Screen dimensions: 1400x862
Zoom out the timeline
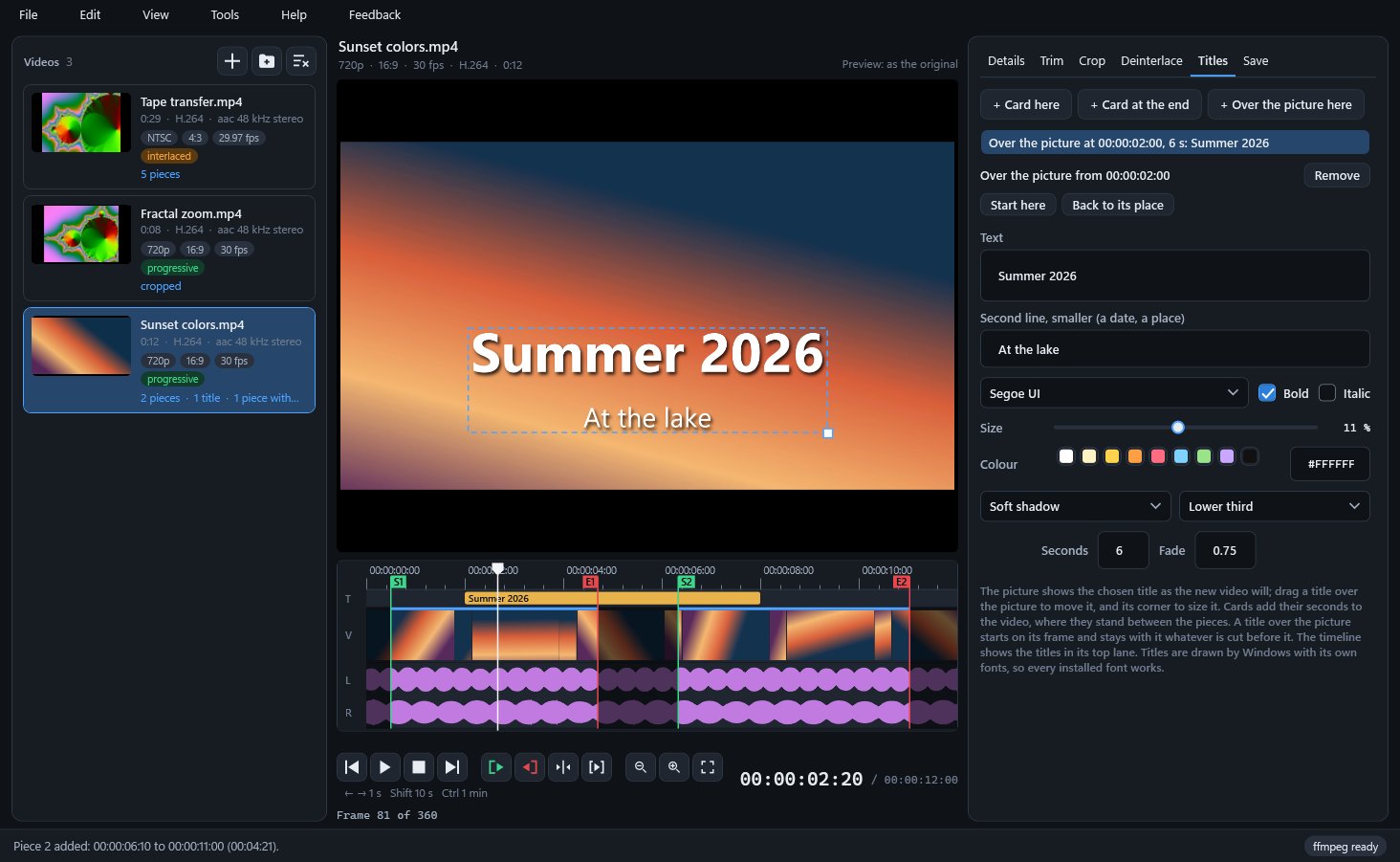[x=641, y=767]
